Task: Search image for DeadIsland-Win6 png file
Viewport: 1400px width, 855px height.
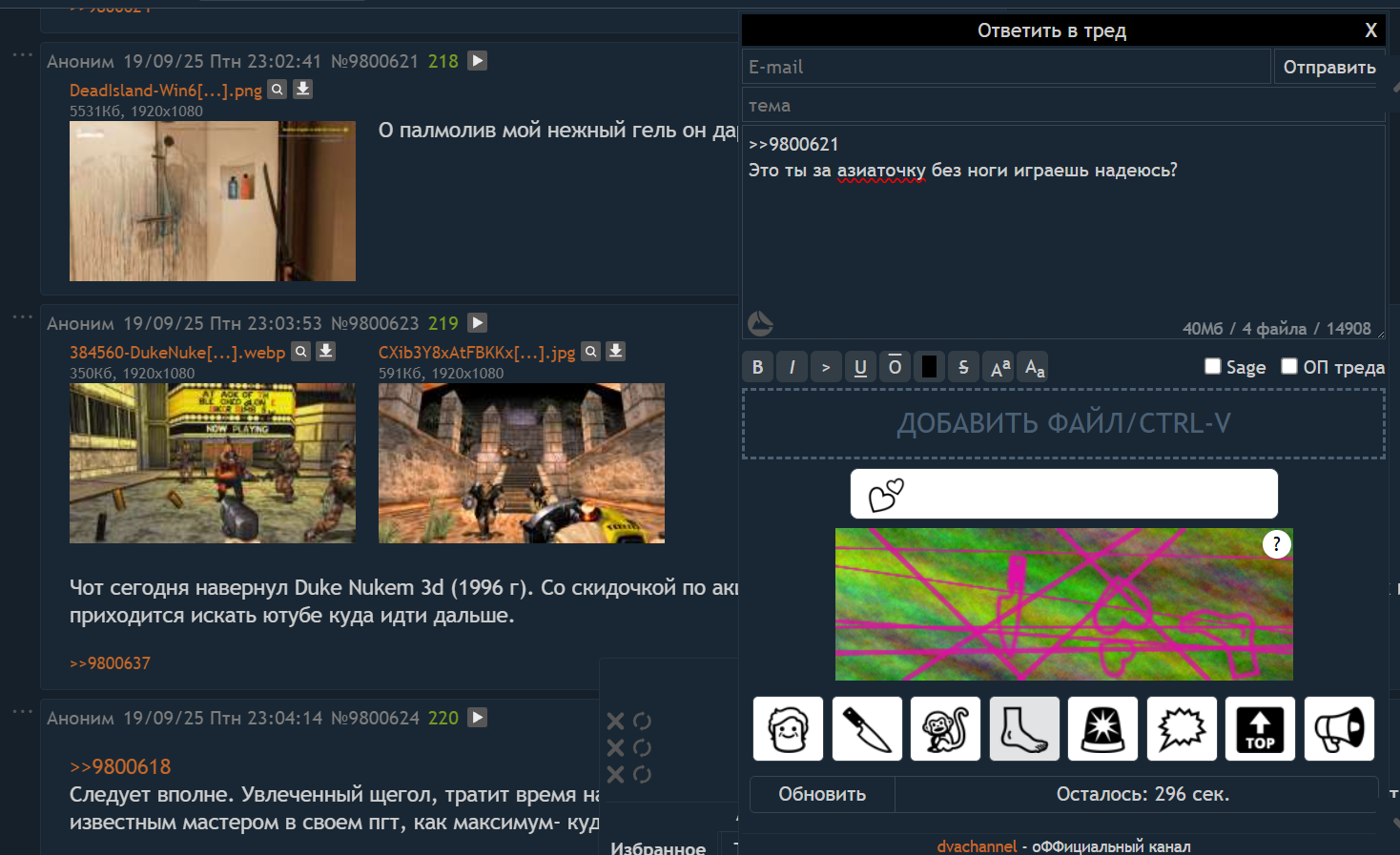Action: click(278, 90)
